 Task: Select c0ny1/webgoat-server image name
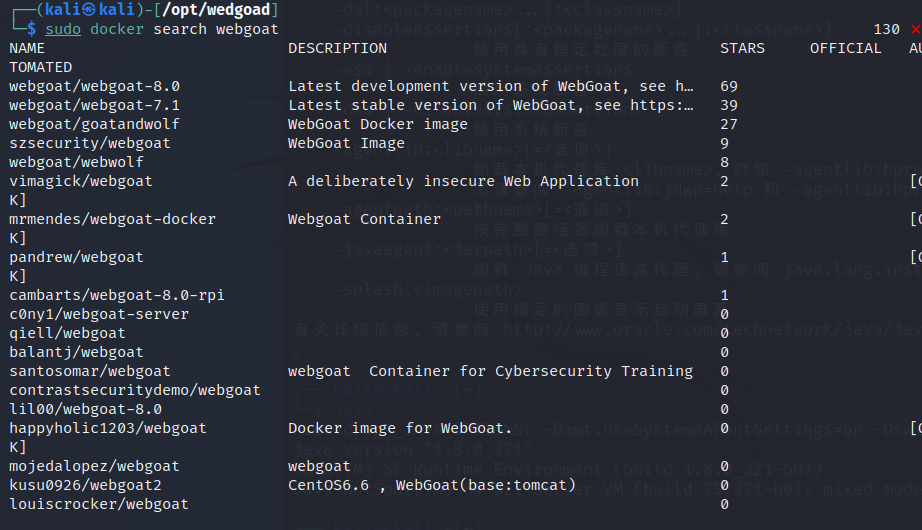point(99,314)
